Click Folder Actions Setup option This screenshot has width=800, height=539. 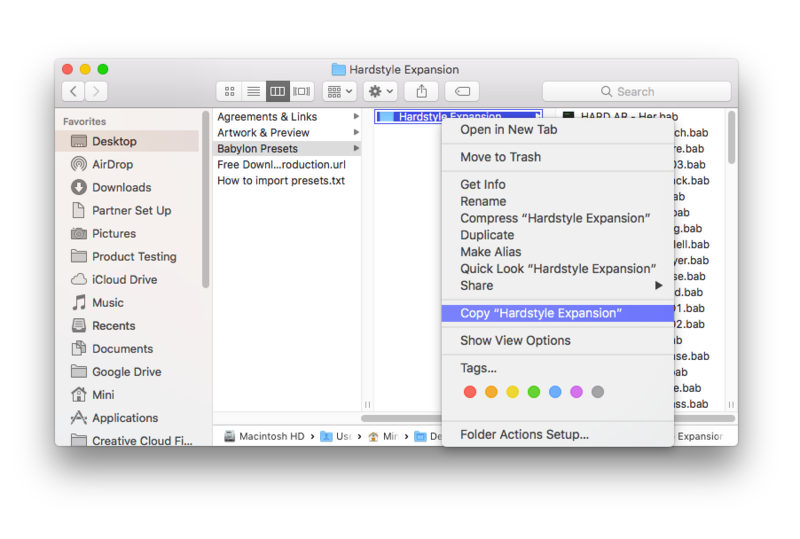click(524, 434)
